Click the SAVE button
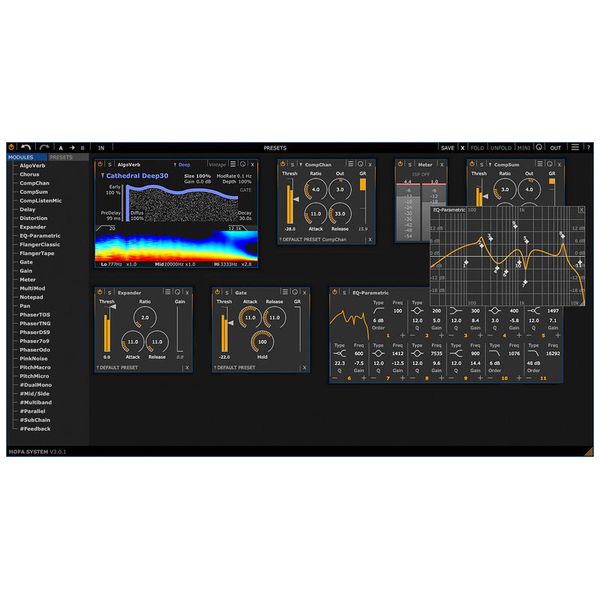 (447, 148)
